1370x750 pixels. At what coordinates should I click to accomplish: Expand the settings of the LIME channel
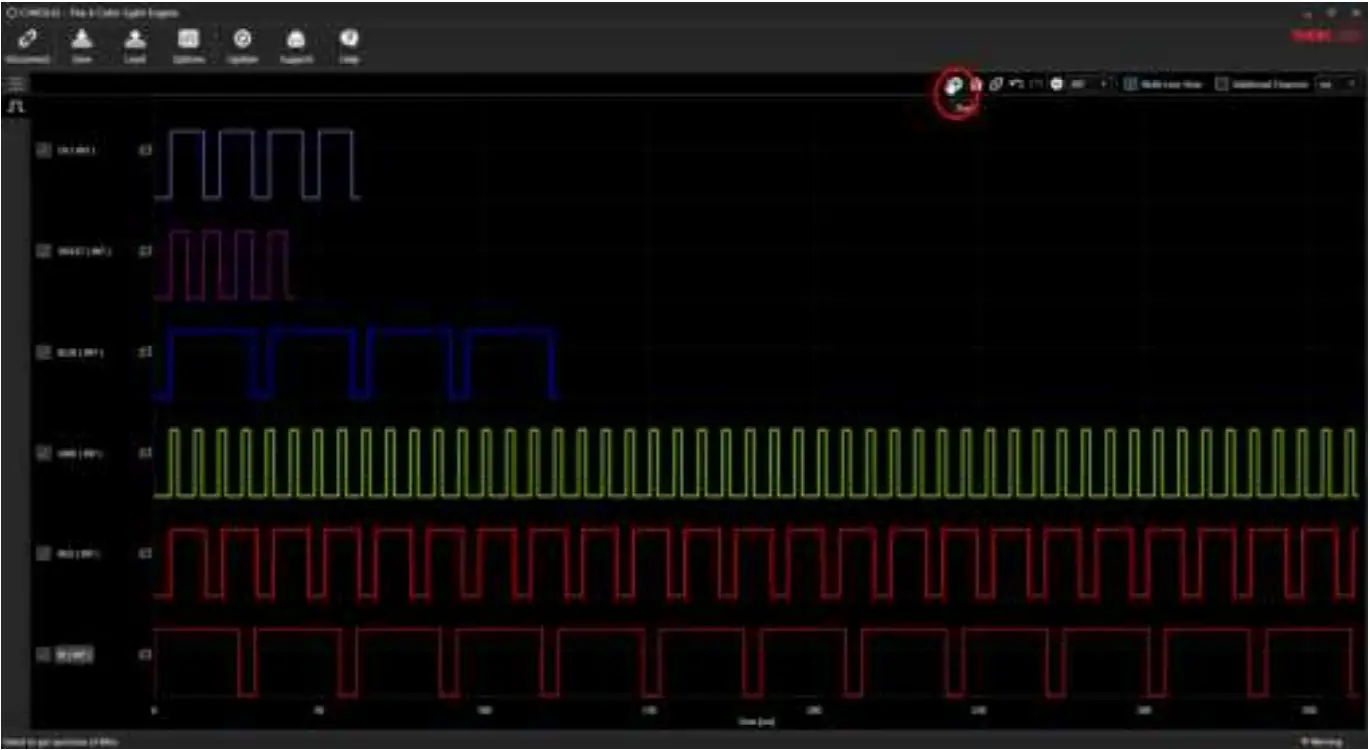[145, 452]
